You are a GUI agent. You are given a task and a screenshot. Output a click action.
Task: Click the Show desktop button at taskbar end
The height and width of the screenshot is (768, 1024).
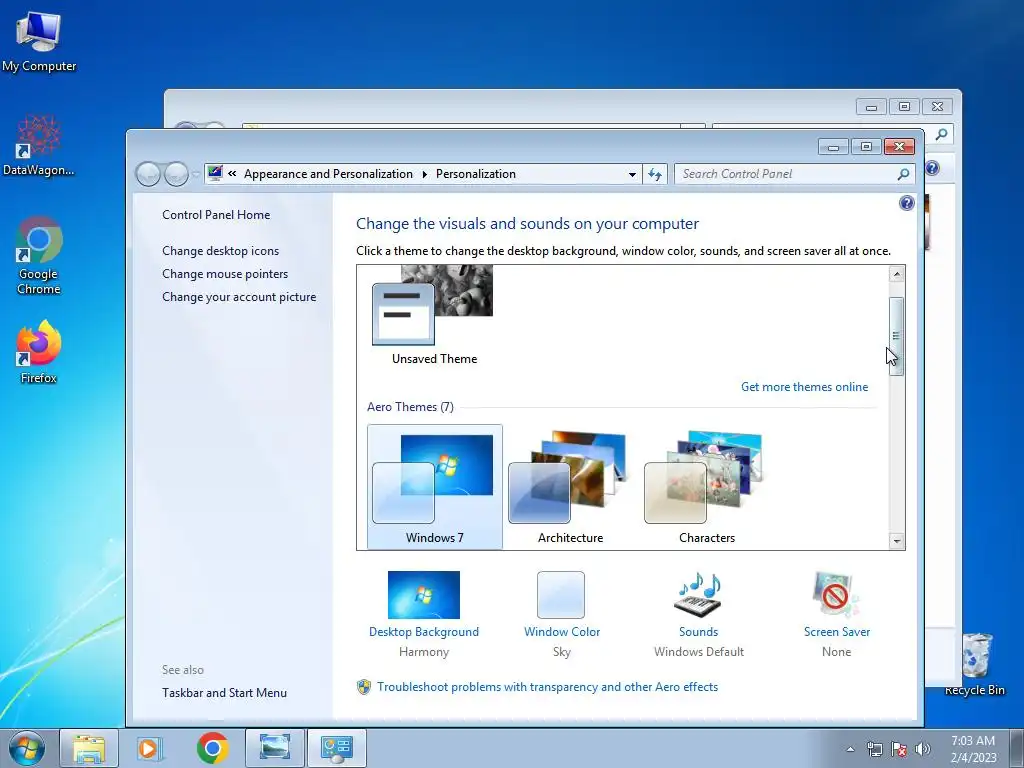[x=1017, y=748]
